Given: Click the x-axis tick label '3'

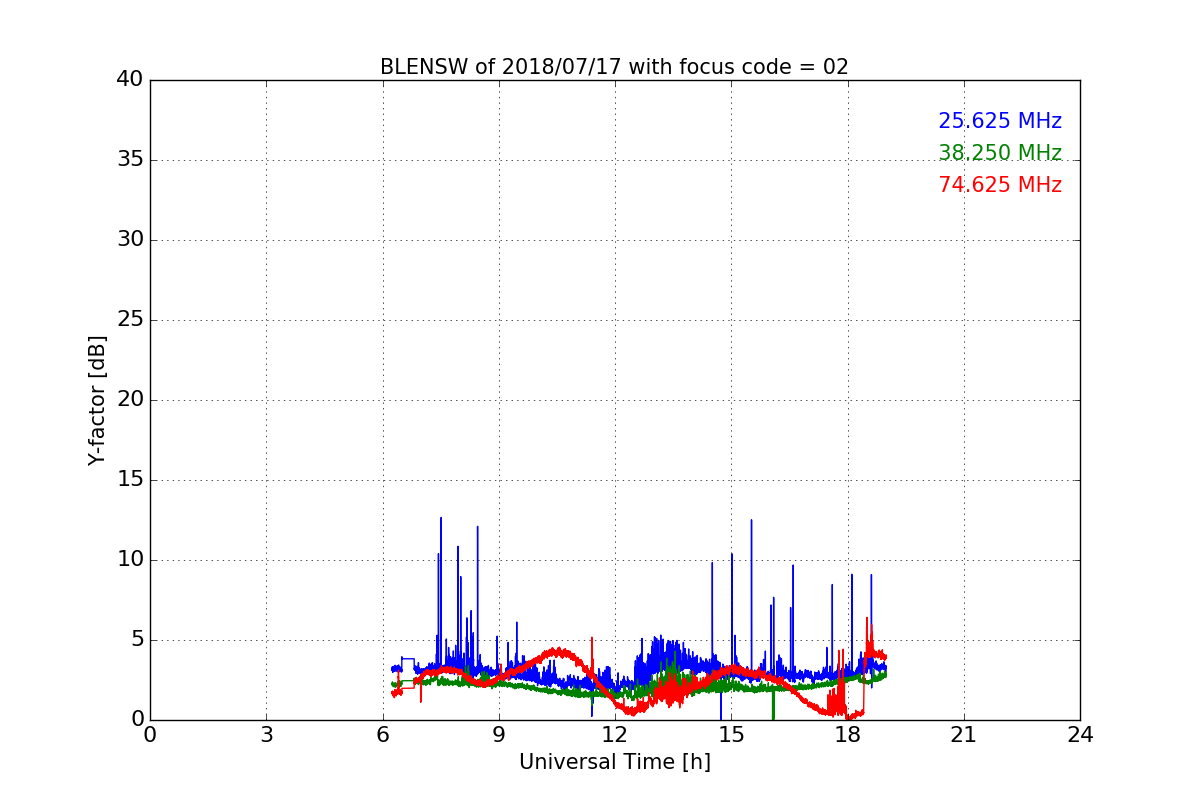Looking at the screenshot, I should pos(266,735).
